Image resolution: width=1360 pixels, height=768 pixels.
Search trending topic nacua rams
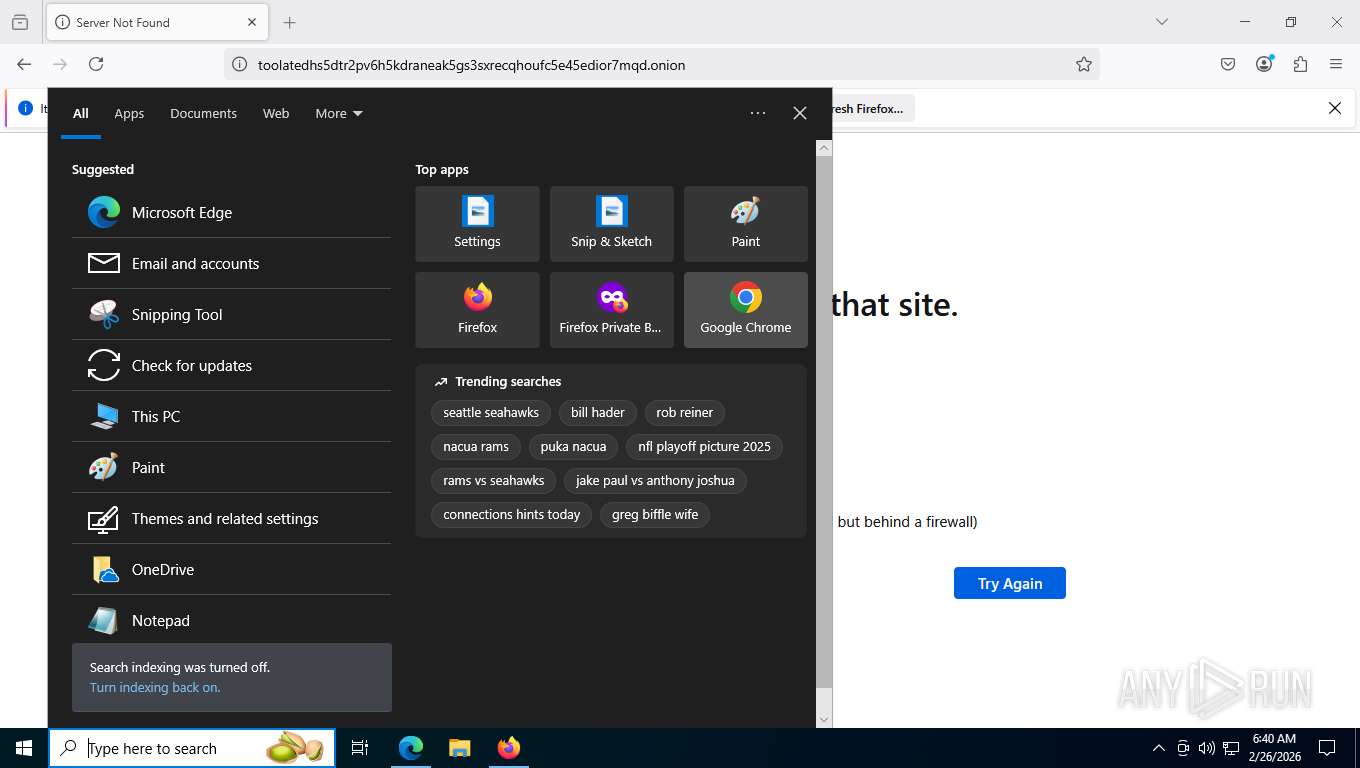point(476,446)
